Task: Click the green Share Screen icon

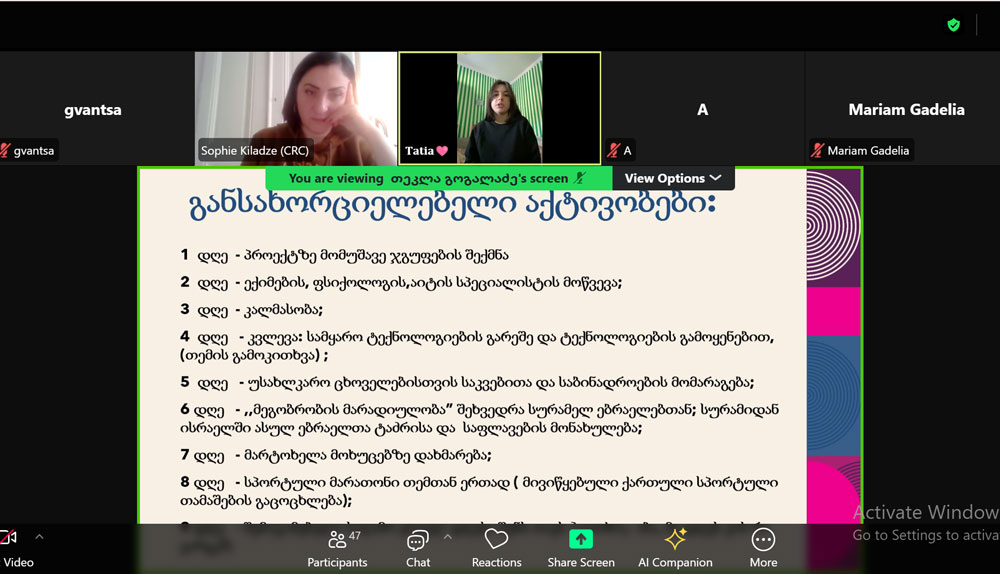Action: [x=581, y=539]
